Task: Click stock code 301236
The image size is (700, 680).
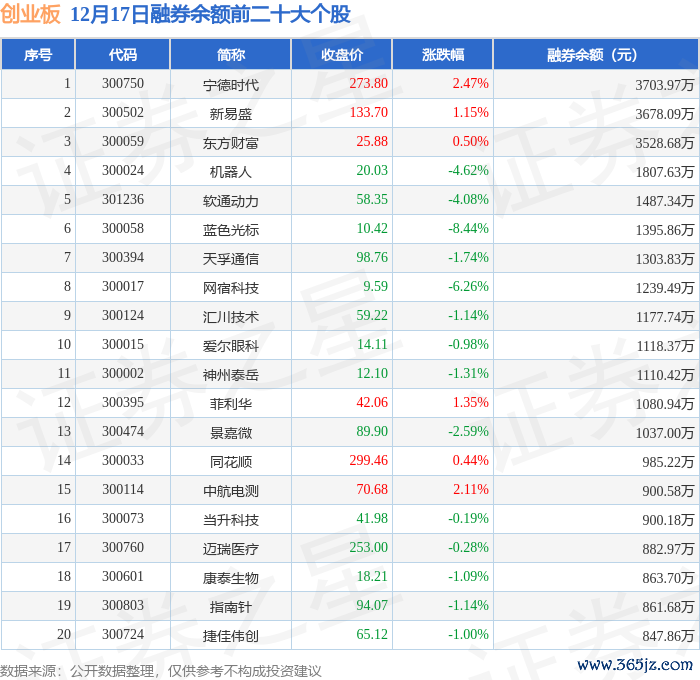Action: [x=123, y=200]
